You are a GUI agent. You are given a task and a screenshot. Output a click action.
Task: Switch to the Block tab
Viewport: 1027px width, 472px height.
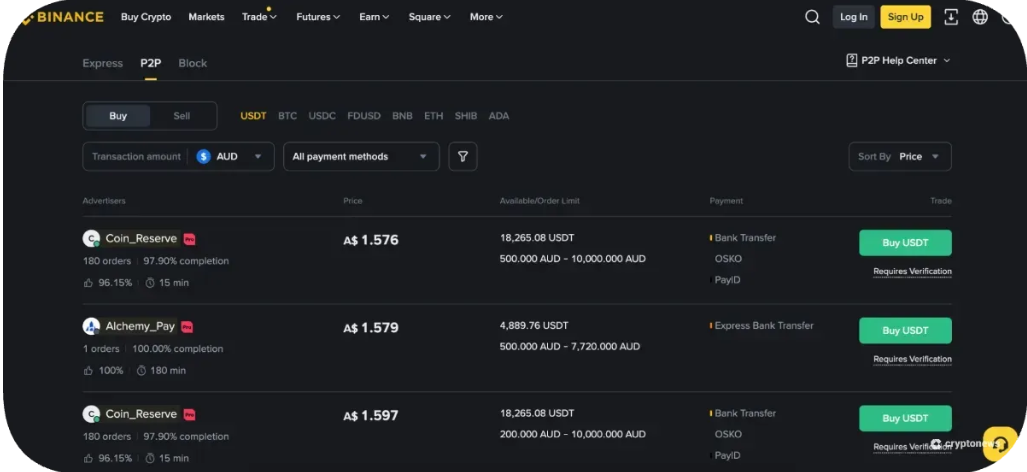(x=193, y=63)
